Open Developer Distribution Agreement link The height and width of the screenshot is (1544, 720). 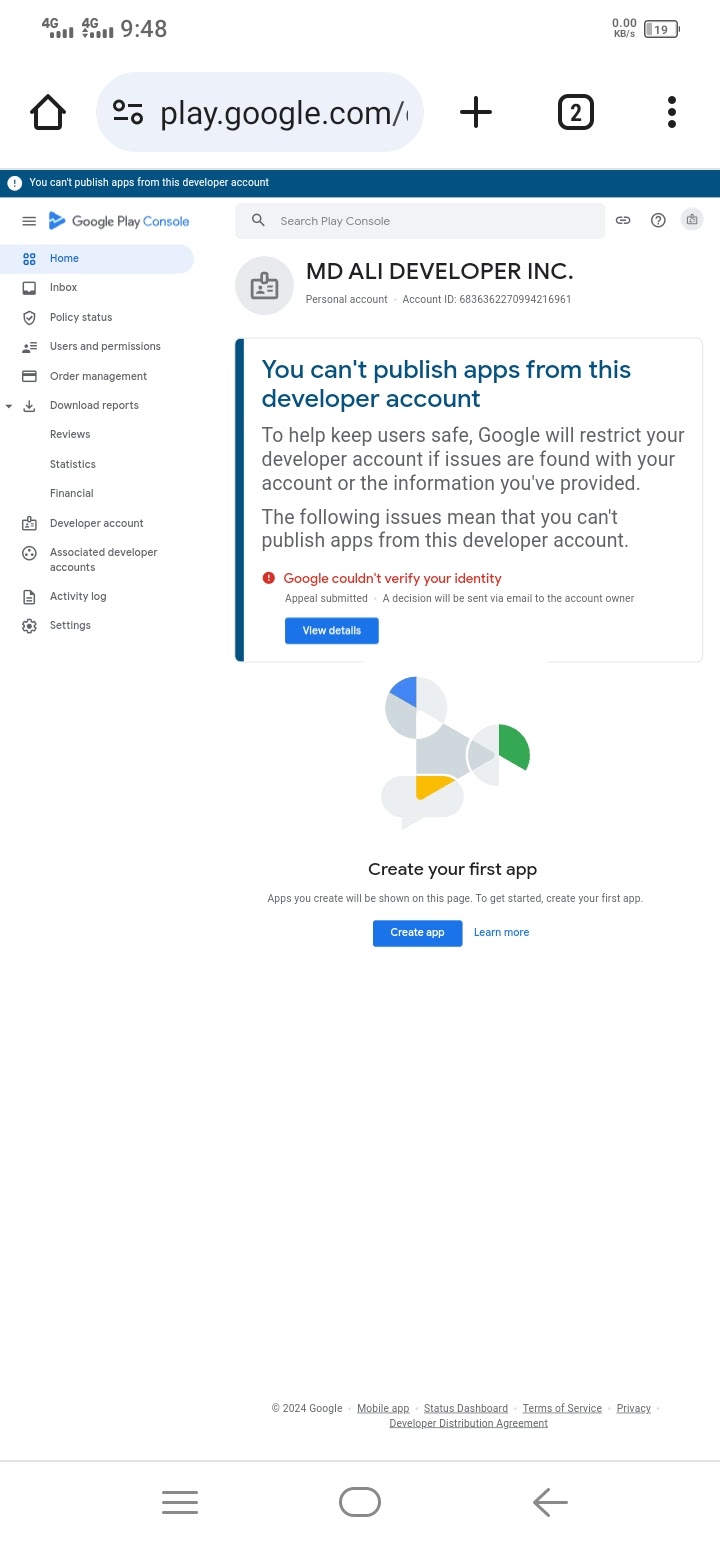coord(468,1423)
